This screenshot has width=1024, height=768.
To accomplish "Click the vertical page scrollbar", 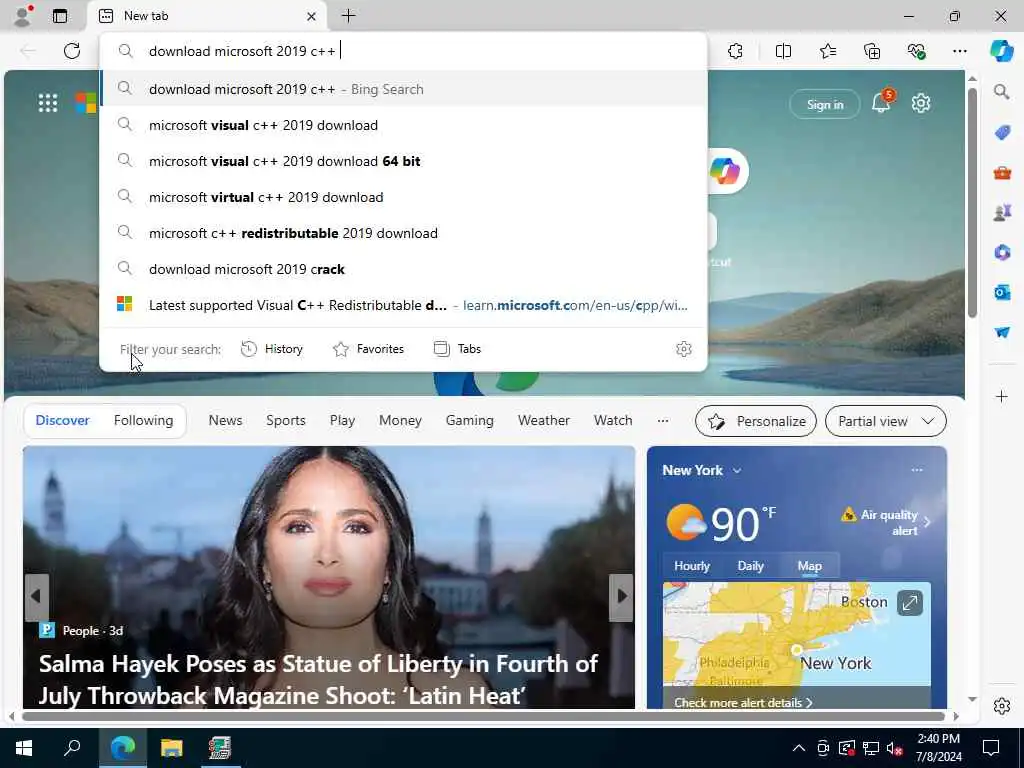I will click(x=972, y=203).
